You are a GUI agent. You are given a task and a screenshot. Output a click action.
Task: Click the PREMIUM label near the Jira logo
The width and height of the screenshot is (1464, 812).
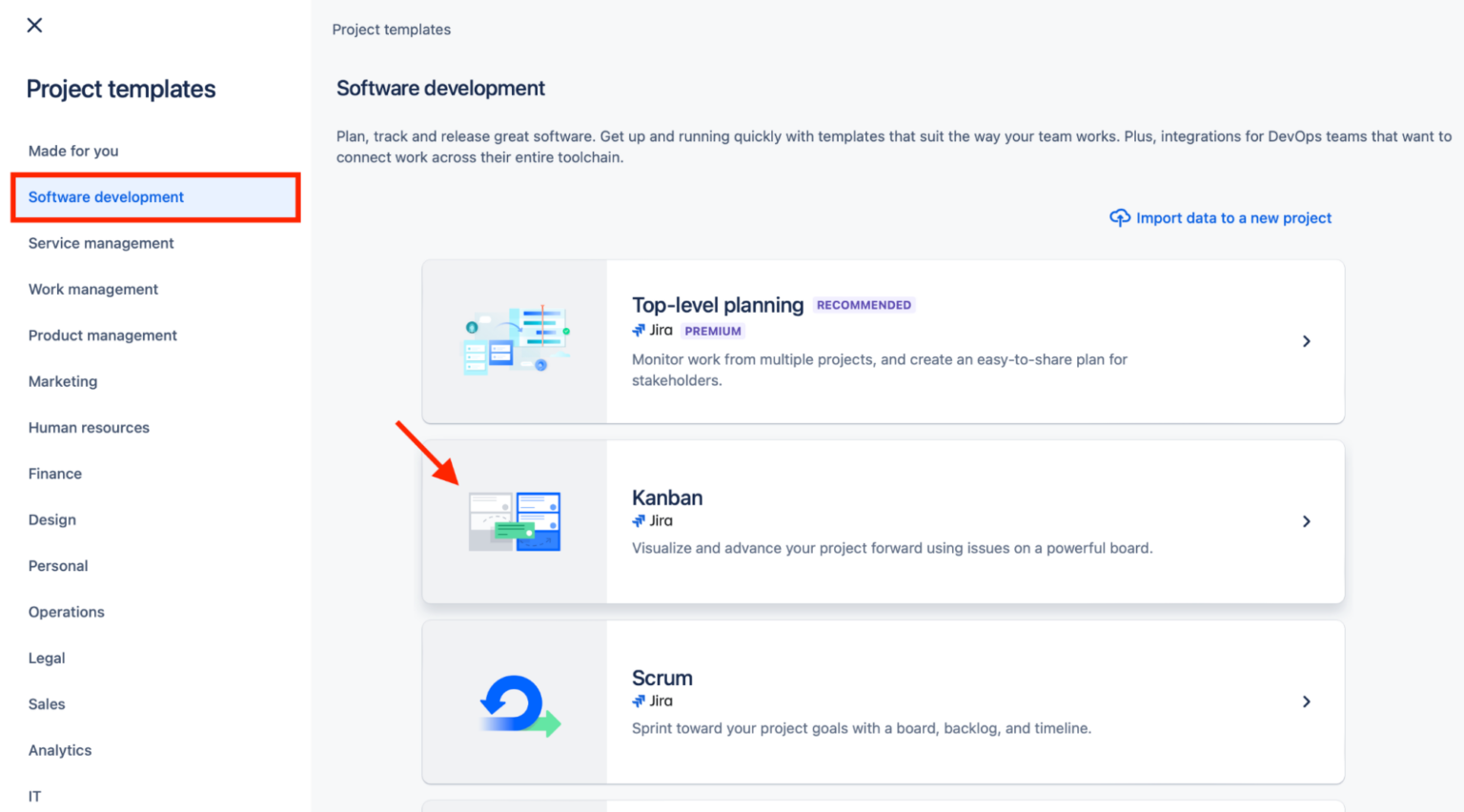click(713, 331)
